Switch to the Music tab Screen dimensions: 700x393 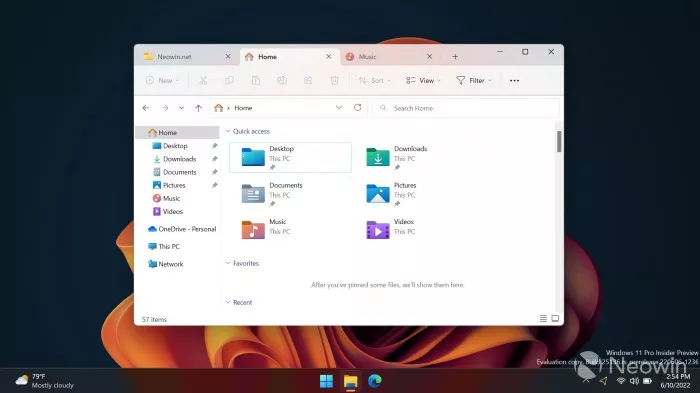click(x=387, y=57)
